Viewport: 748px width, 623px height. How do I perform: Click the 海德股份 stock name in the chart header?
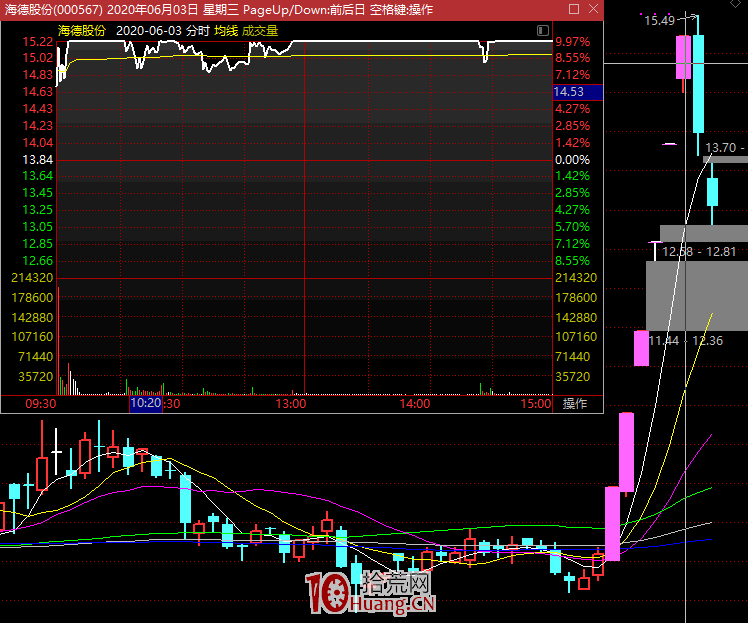pos(82,31)
